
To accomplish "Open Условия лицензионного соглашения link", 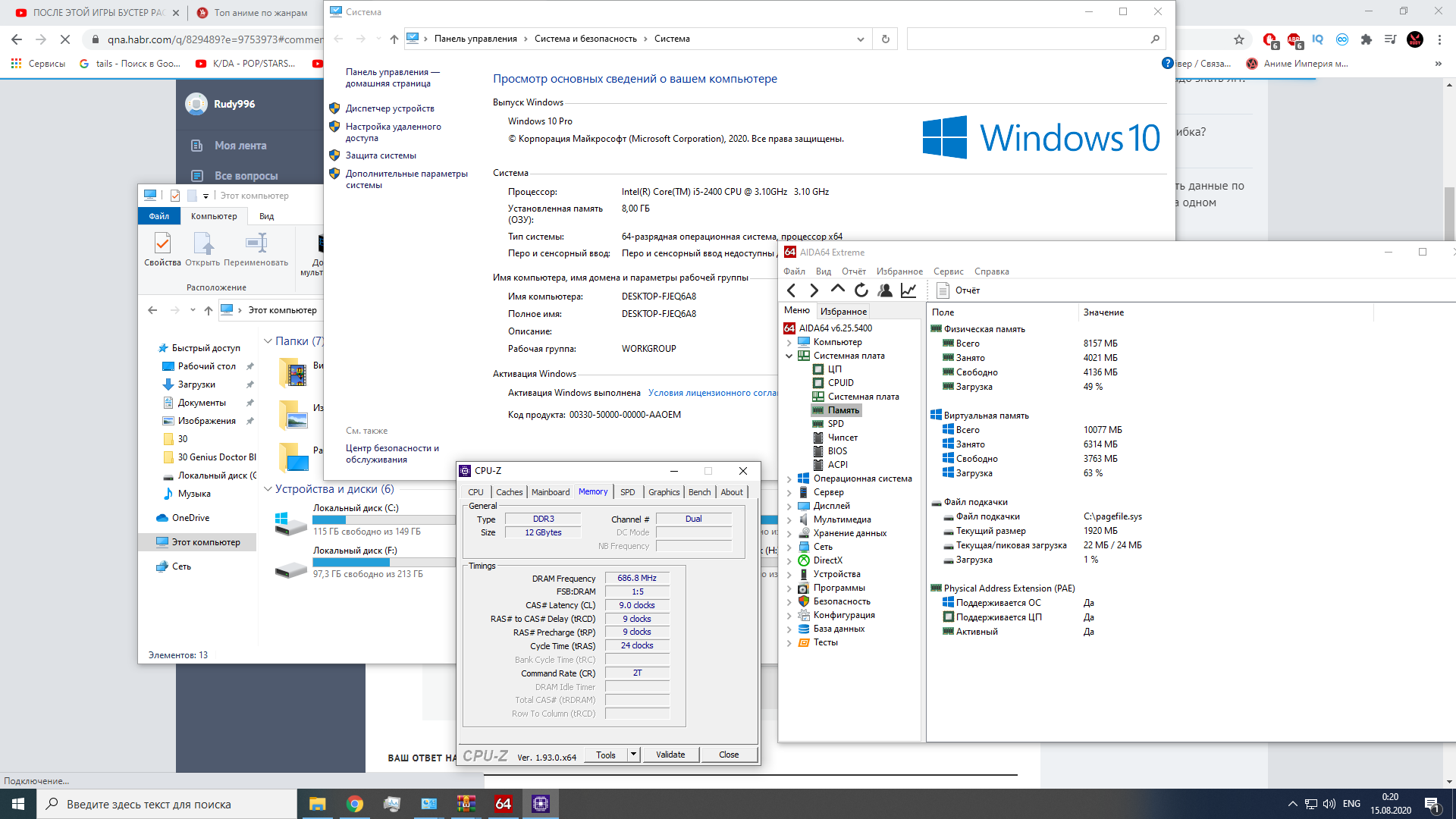I will coord(712,393).
